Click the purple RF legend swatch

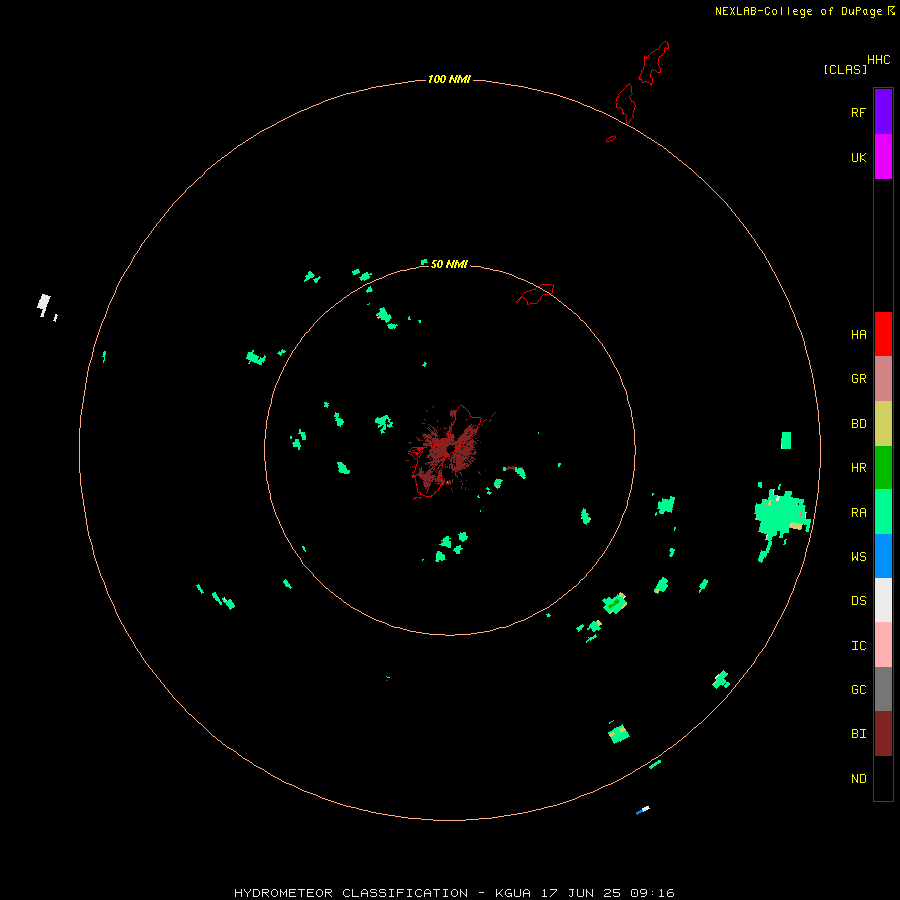click(x=883, y=112)
